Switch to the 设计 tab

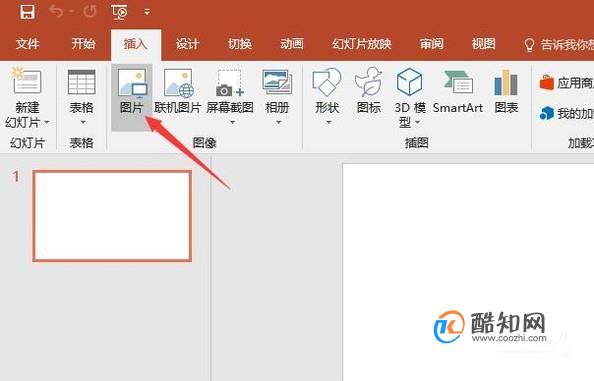pyautogui.click(x=187, y=44)
